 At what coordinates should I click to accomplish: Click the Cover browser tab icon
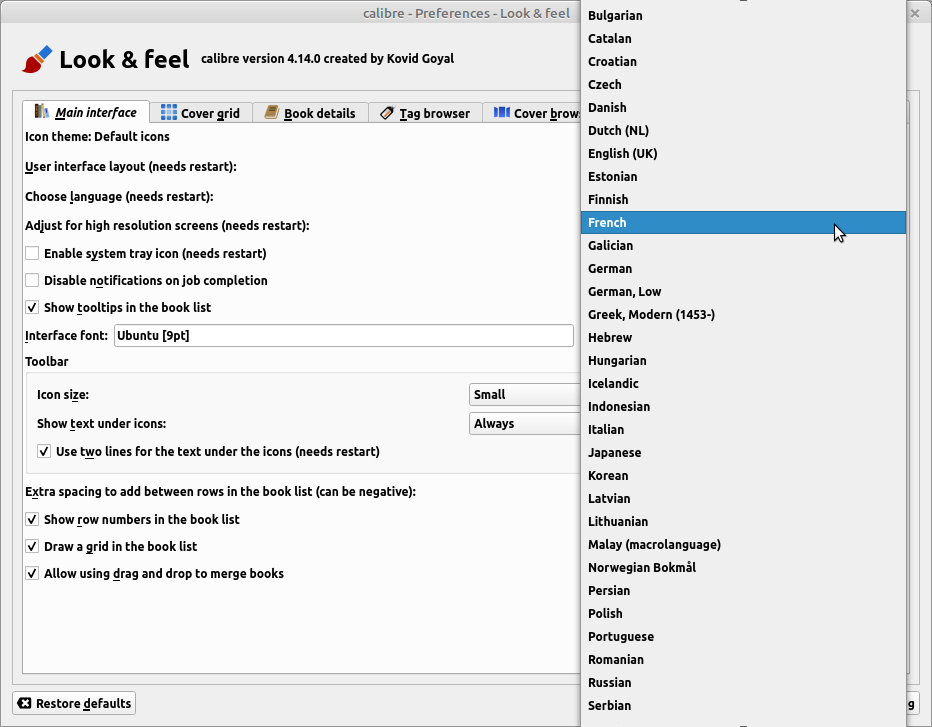pyautogui.click(x=502, y=112)
